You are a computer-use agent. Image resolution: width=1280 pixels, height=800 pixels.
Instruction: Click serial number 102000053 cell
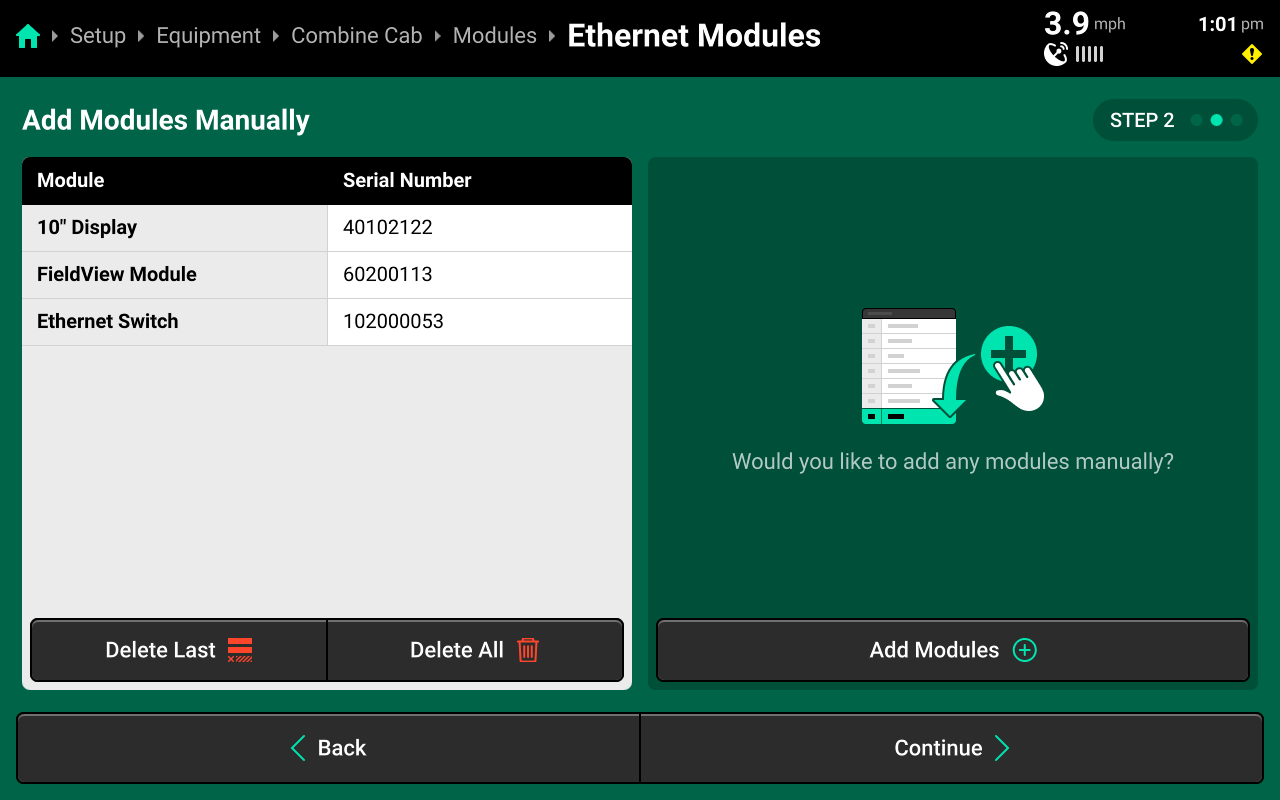point(393,322)
